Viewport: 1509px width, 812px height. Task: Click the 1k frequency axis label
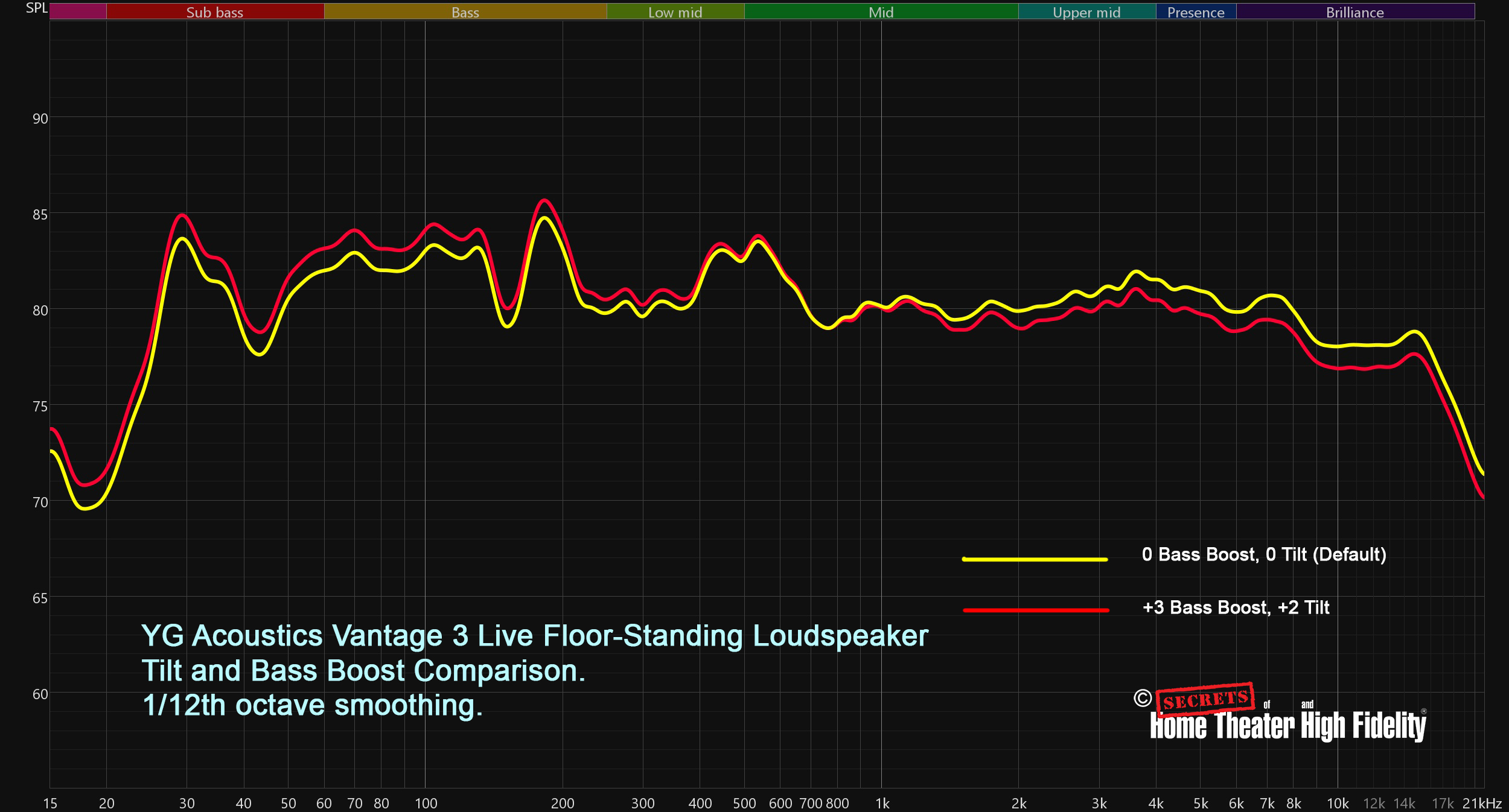click(x=882, y=804)
